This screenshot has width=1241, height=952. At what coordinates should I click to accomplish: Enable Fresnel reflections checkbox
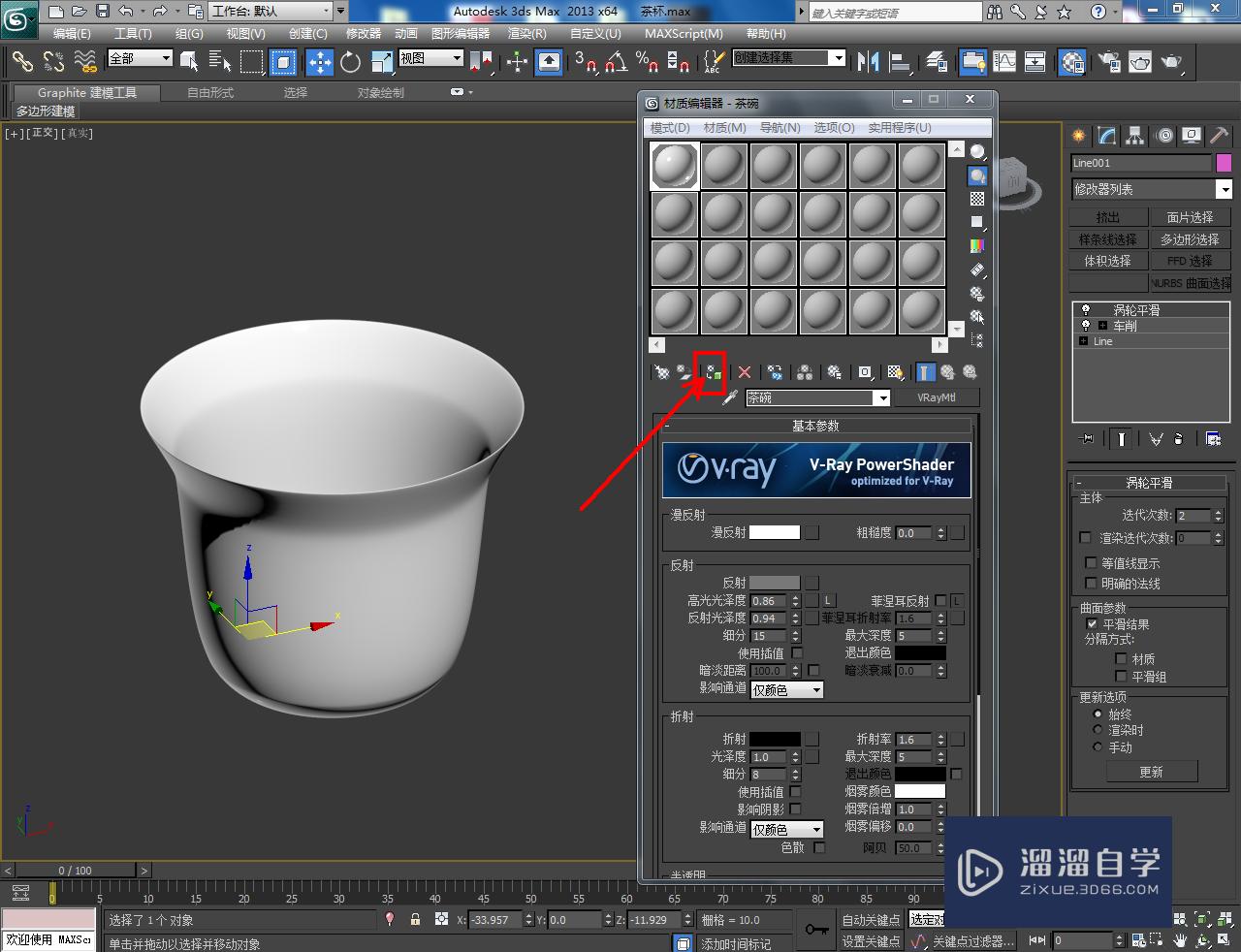(940, 601)
